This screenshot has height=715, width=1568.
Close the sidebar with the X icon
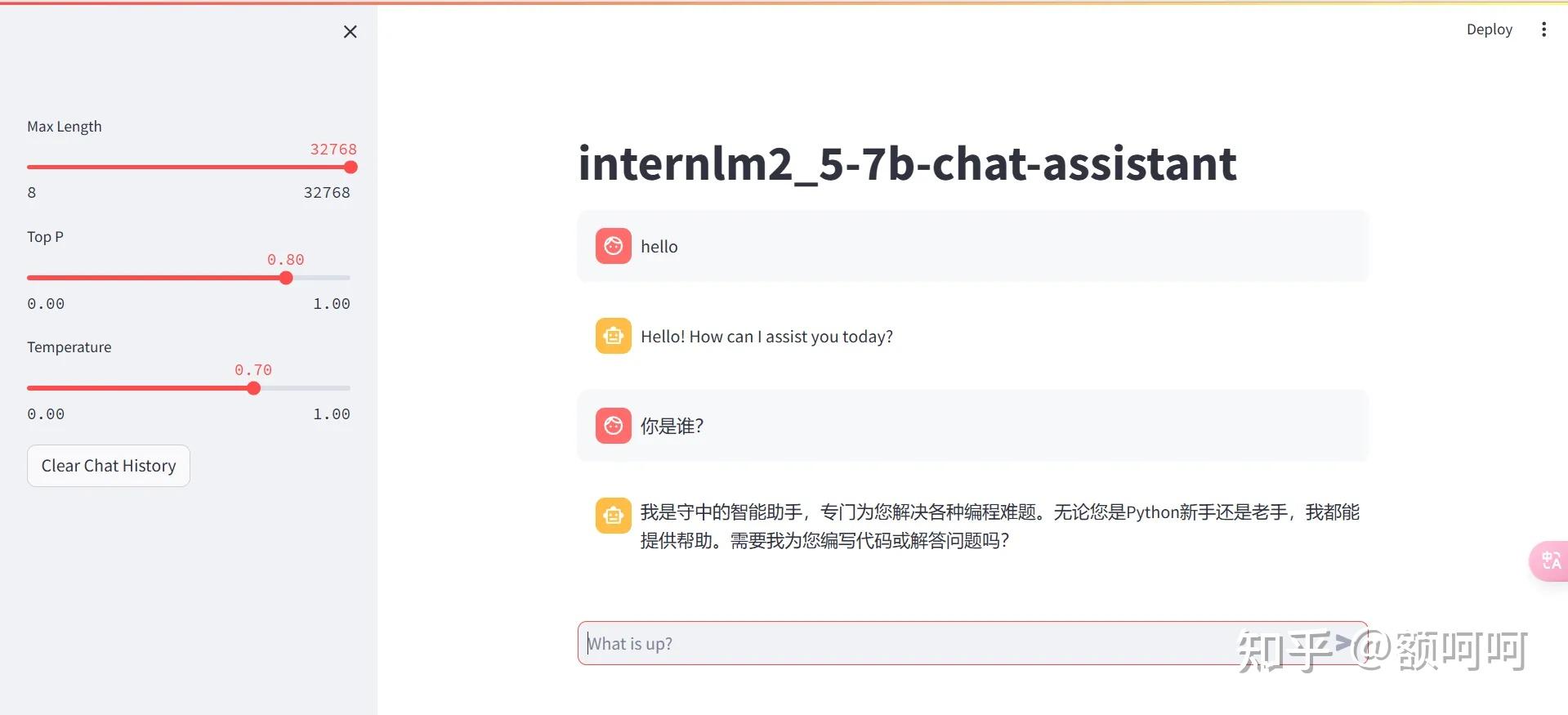pyautogui.click(x=350, y=32)
